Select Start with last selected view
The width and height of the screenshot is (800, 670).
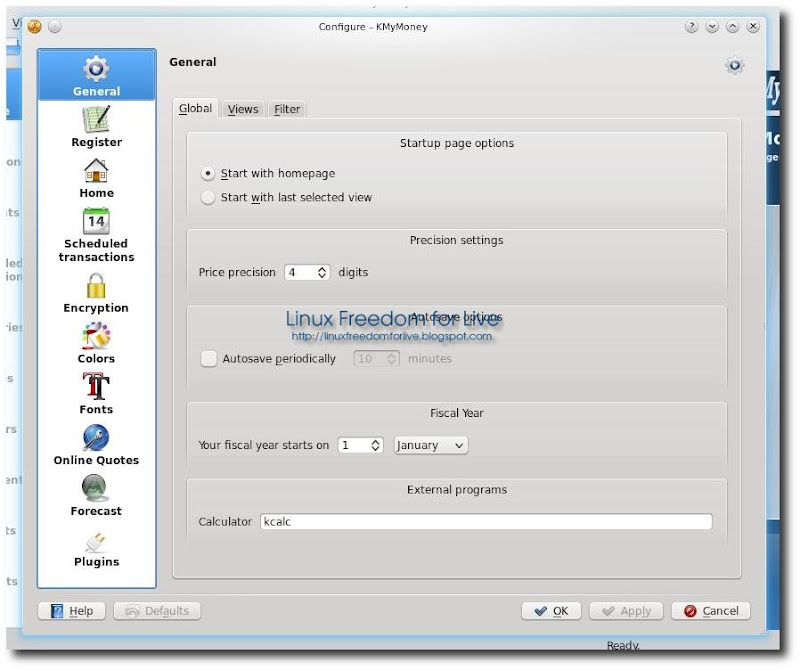click(287, 197)
